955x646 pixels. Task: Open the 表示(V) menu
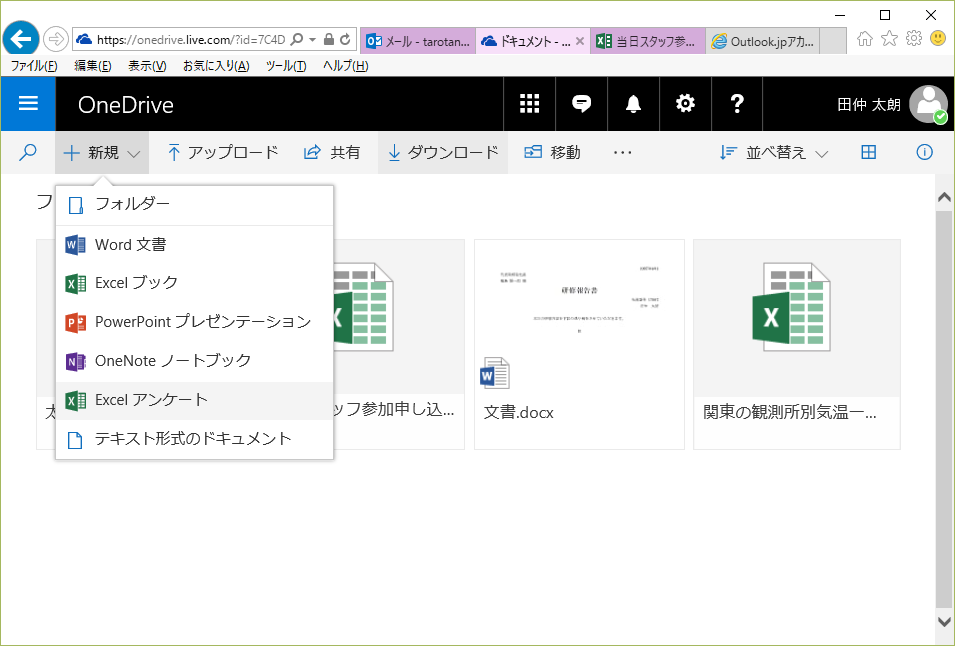147,66
